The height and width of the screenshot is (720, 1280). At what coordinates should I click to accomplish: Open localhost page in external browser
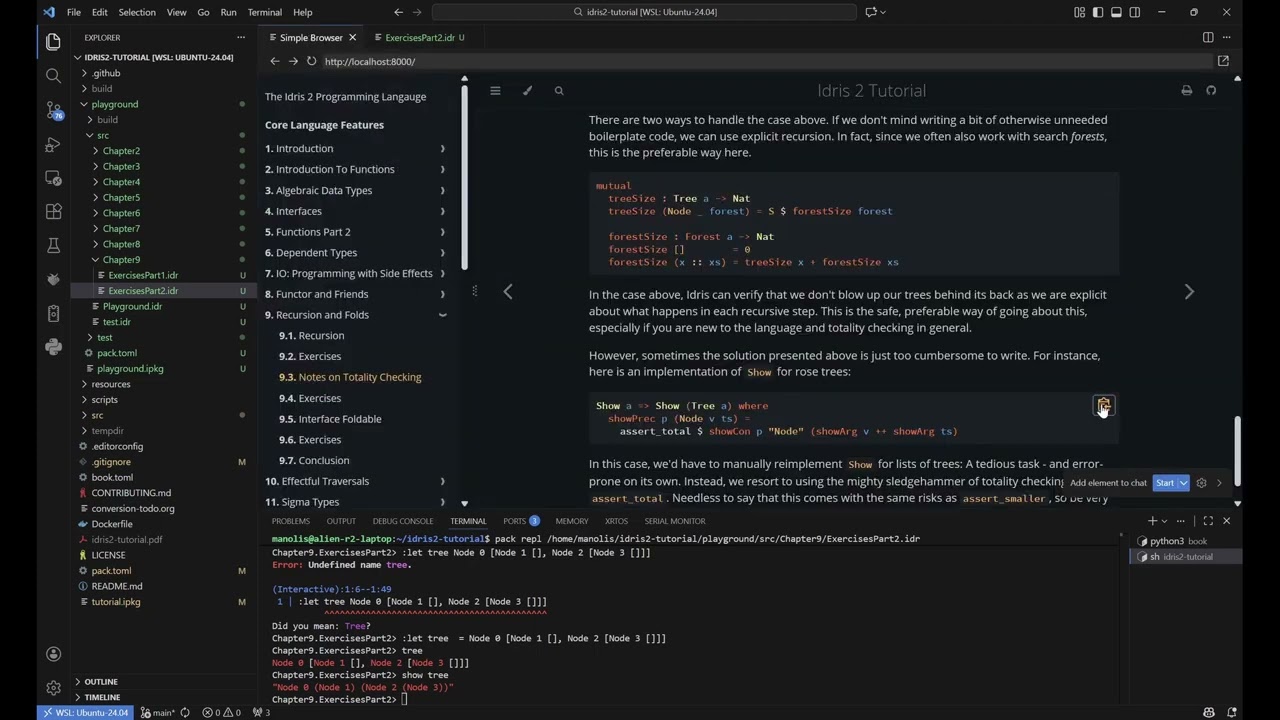point(1223,61)
